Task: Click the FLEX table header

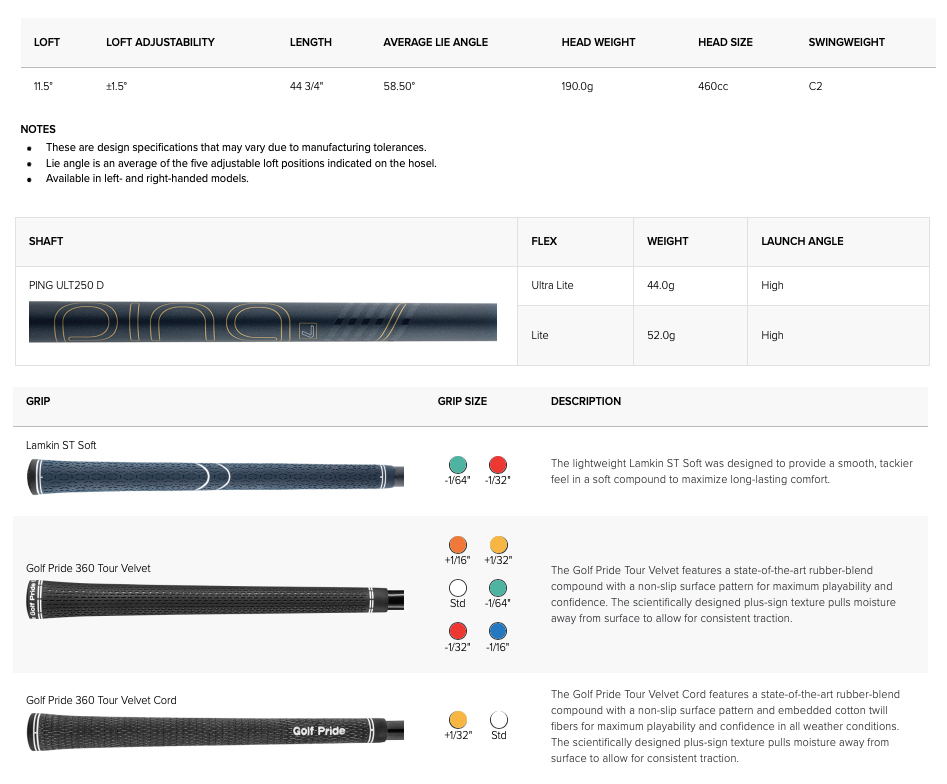Action: coord(544,242)
